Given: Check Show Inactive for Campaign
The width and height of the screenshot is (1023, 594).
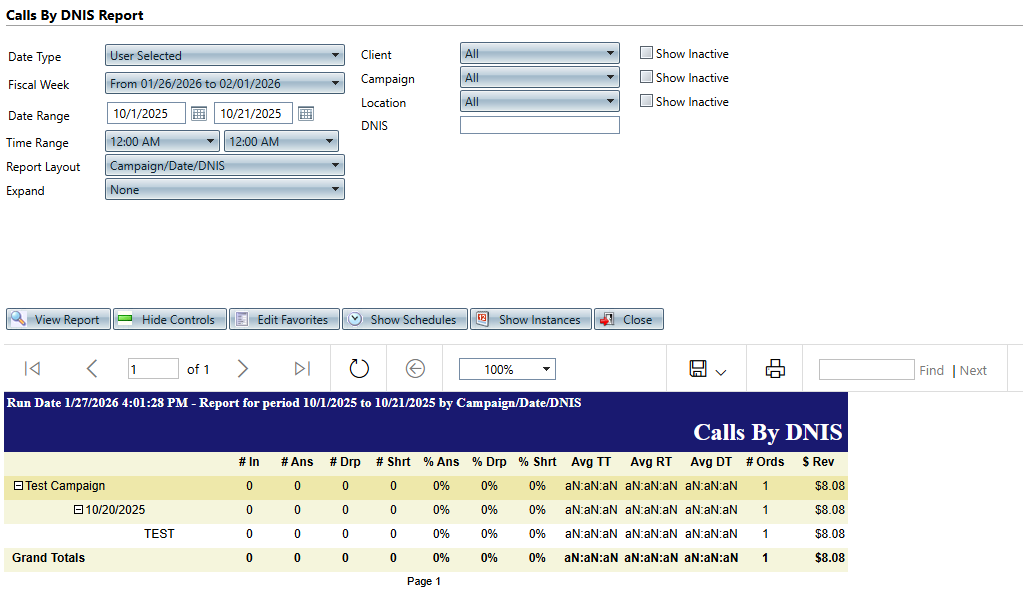Looking at the screenshot, I should coord(646,78).
